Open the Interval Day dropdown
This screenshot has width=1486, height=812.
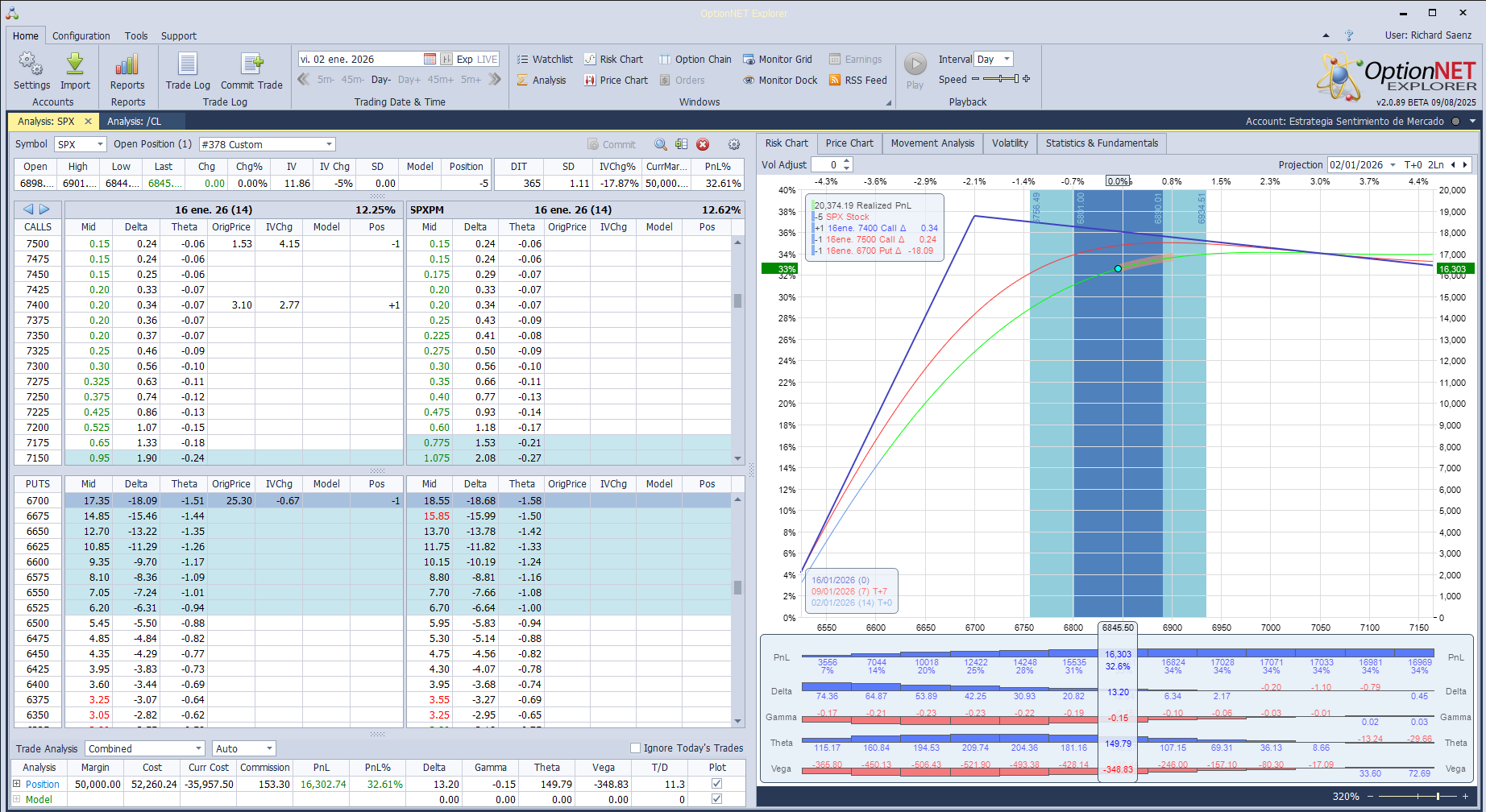pyautogui.click(x=1007, y=59)
